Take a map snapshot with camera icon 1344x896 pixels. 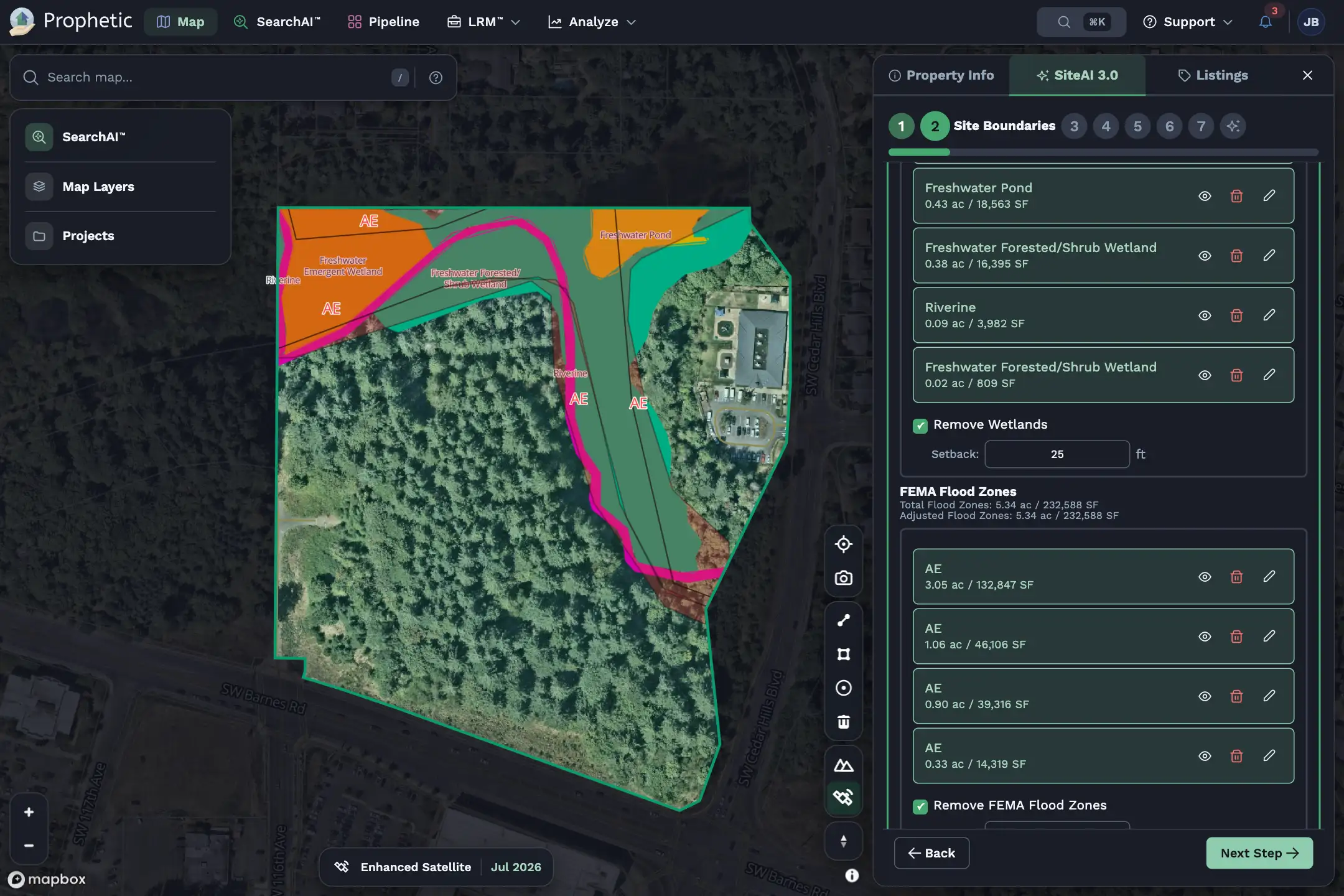click(x=843, y=578)
